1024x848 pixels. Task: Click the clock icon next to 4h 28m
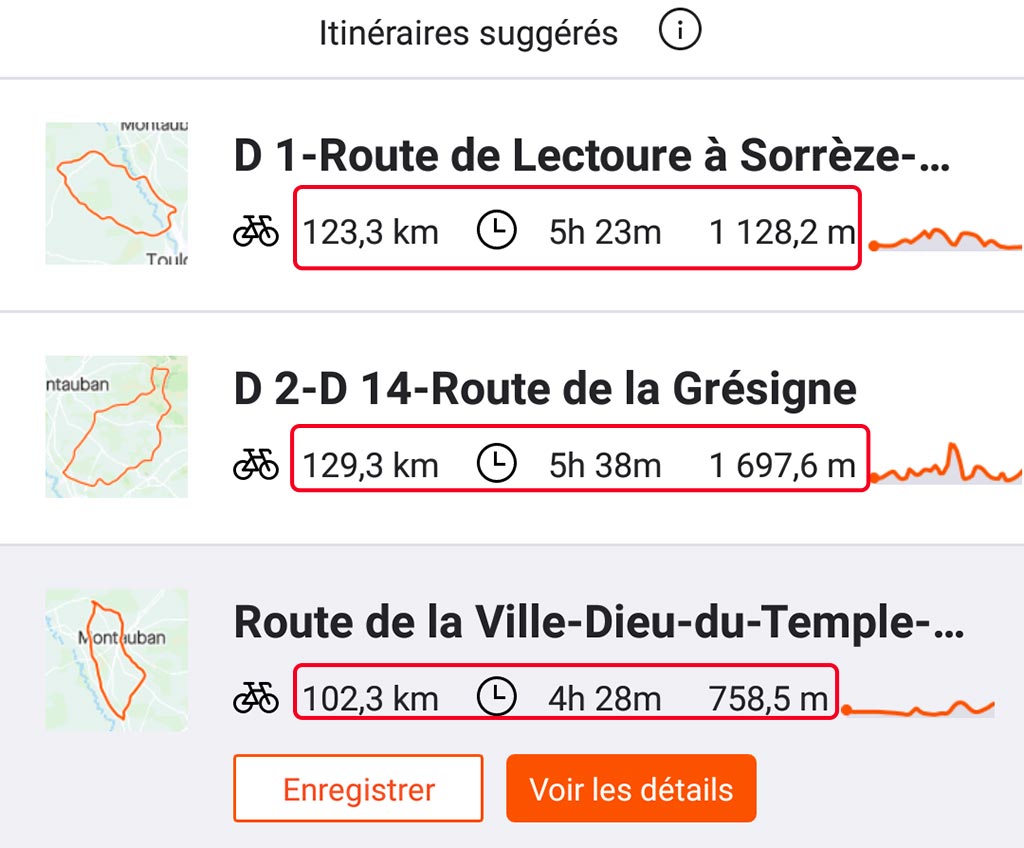click(496, 696)
